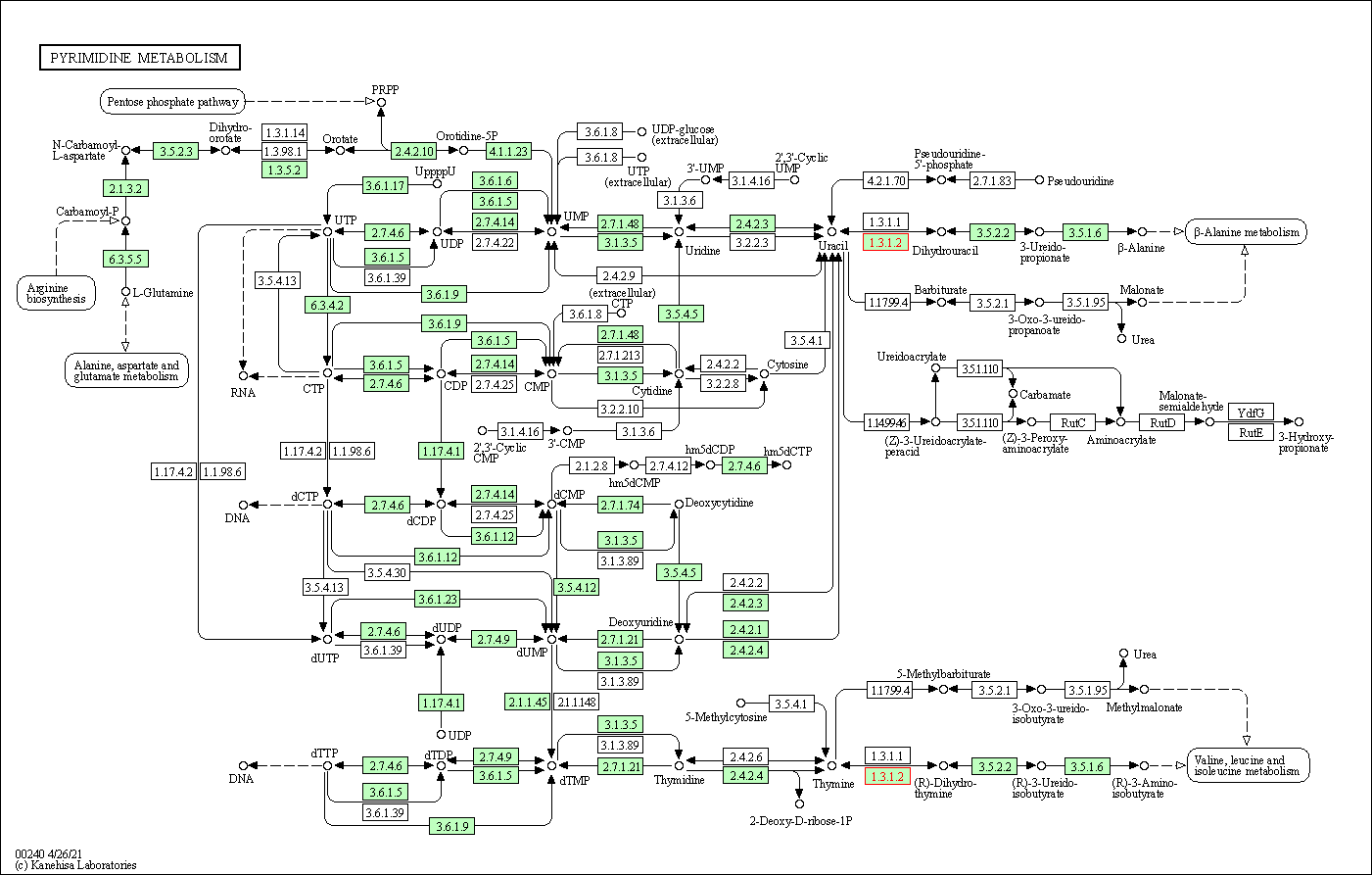The width and height of the screenshot is (1372, 875).
Task: Open enzyme 4.2.1.70 near Pseudouridine-5'-phosphate
Action: point(886,180)
